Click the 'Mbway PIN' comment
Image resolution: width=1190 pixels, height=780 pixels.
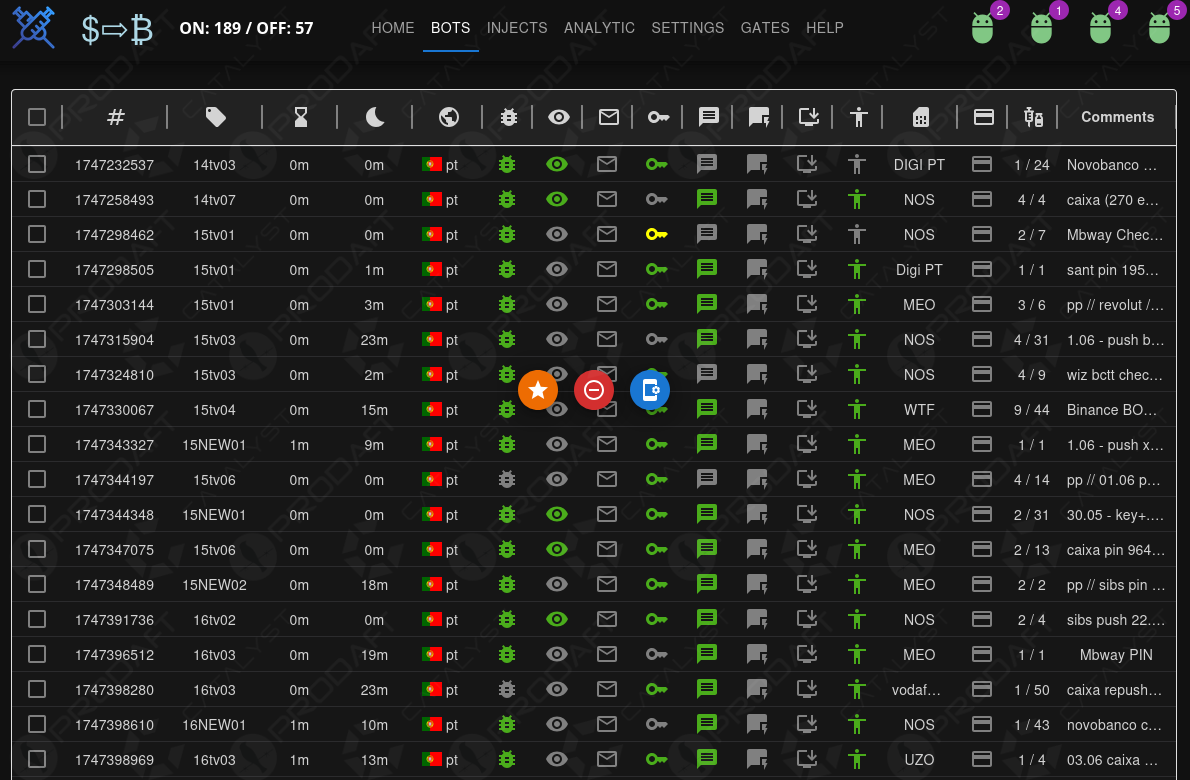tap(1116, 655)
